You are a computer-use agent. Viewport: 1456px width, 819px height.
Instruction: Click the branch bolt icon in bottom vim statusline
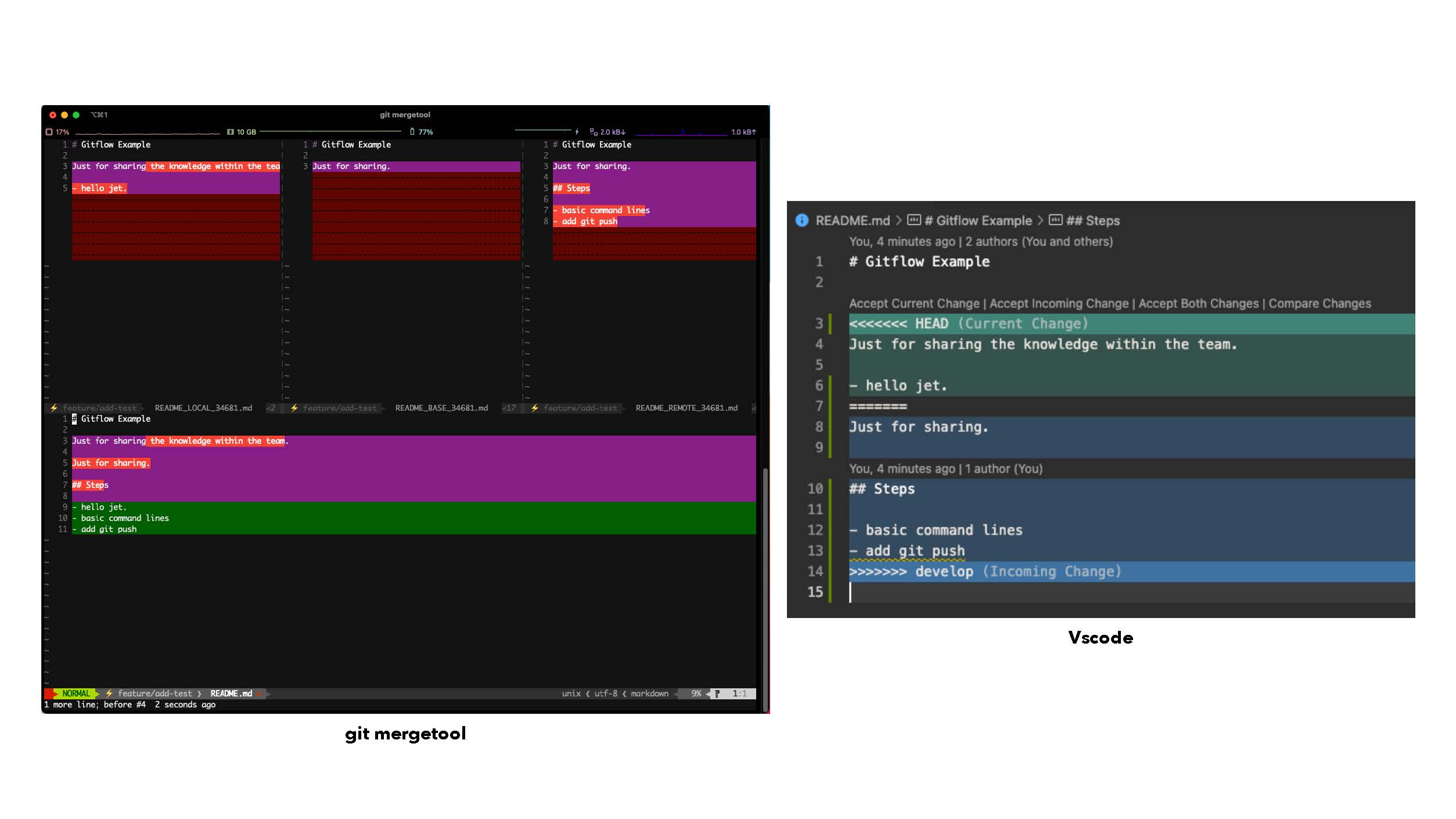[x=109, y=694]
